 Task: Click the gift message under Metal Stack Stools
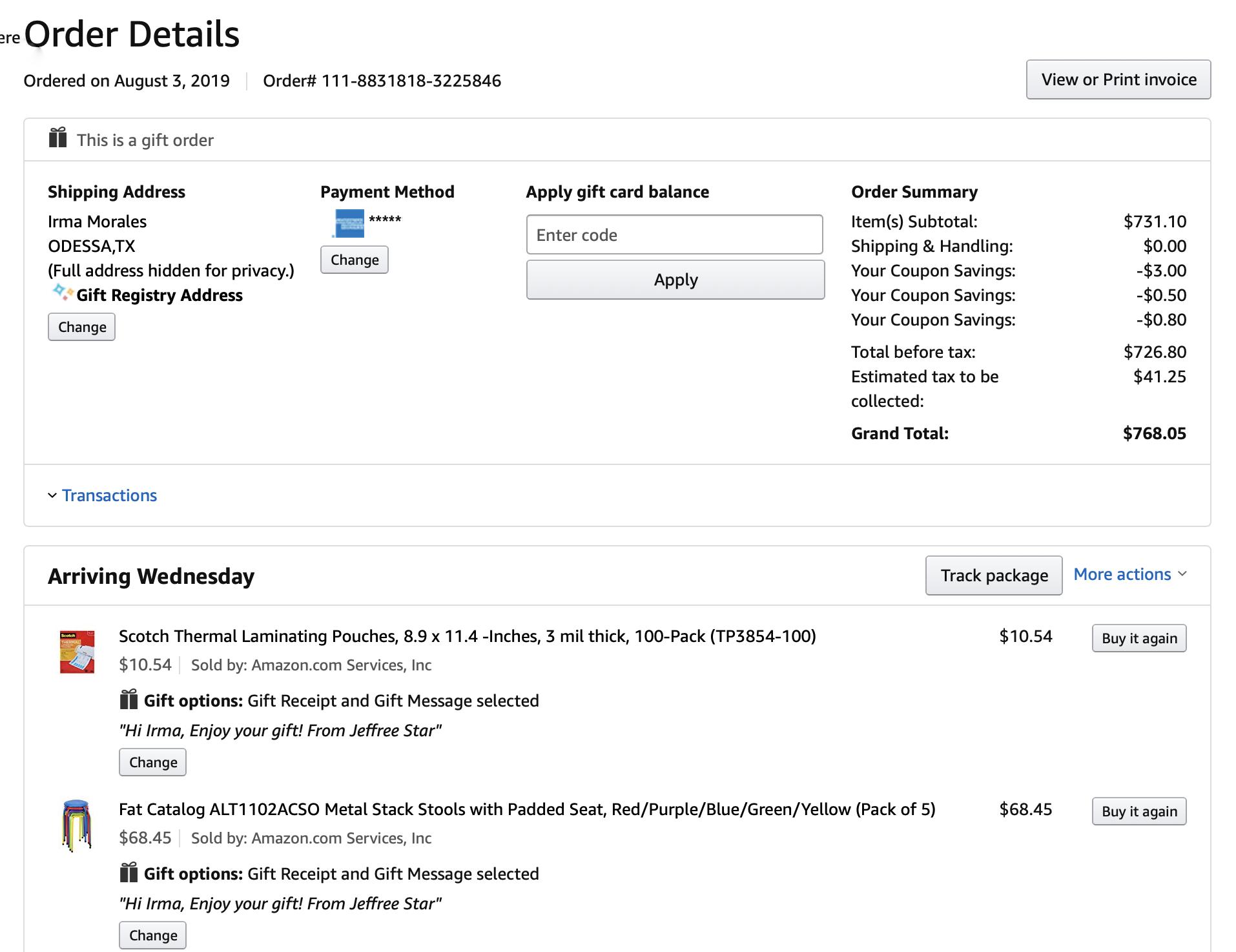tap(280, 904)
